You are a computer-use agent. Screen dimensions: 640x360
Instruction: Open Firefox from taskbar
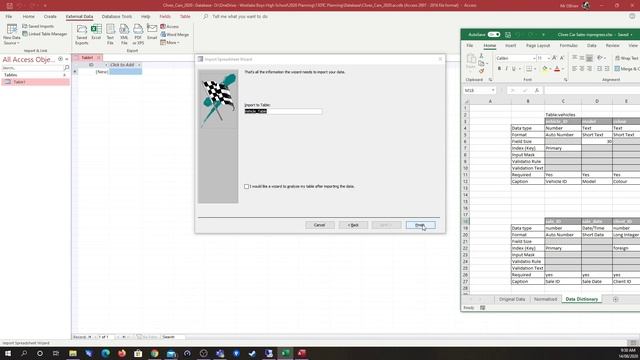pyautogui.click(x=122, y=353)
